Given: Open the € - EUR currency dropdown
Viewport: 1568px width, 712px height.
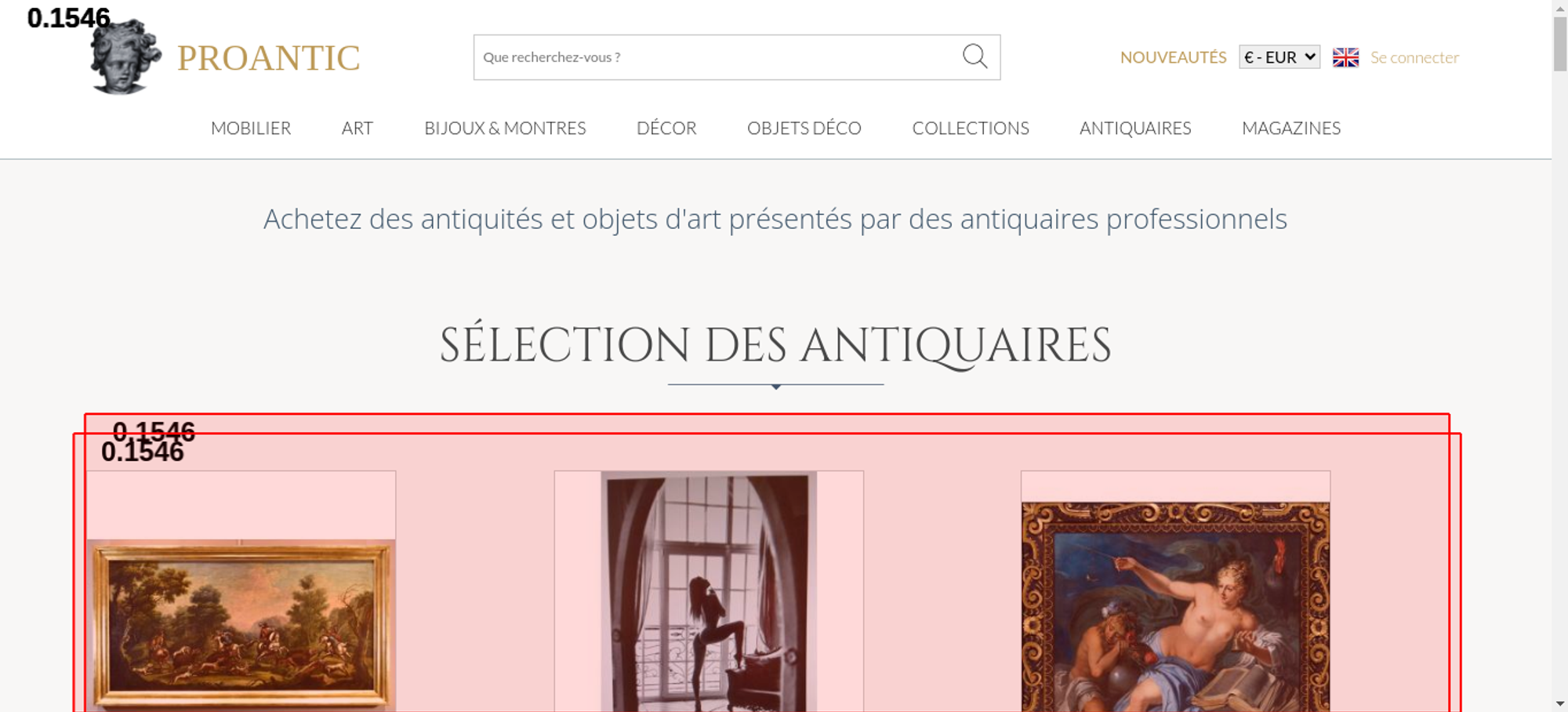Looking at the screenshot, I should tap(1279, 57).
